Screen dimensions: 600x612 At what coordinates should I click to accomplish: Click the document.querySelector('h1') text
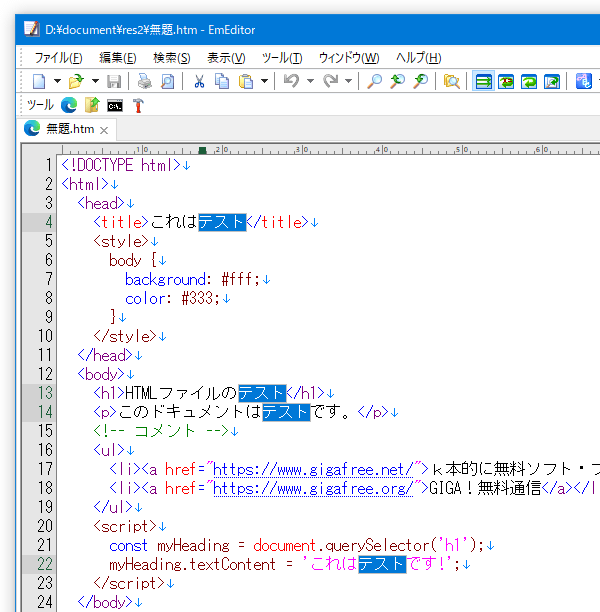click(365, 545)
